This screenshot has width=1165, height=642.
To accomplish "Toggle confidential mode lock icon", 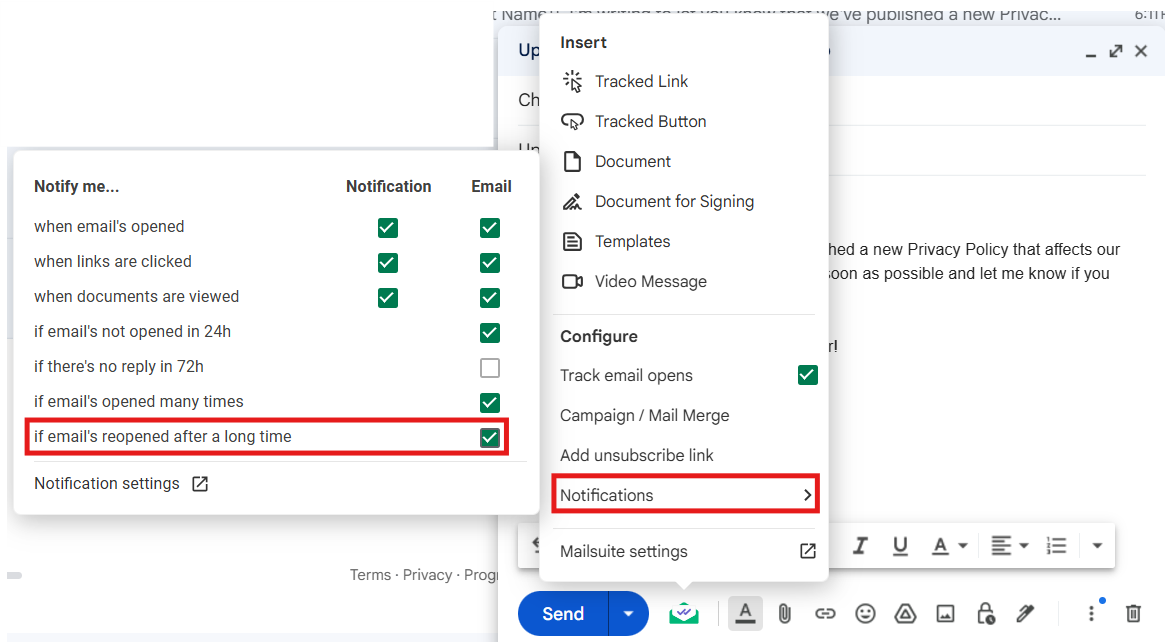I will pos(985,613).
